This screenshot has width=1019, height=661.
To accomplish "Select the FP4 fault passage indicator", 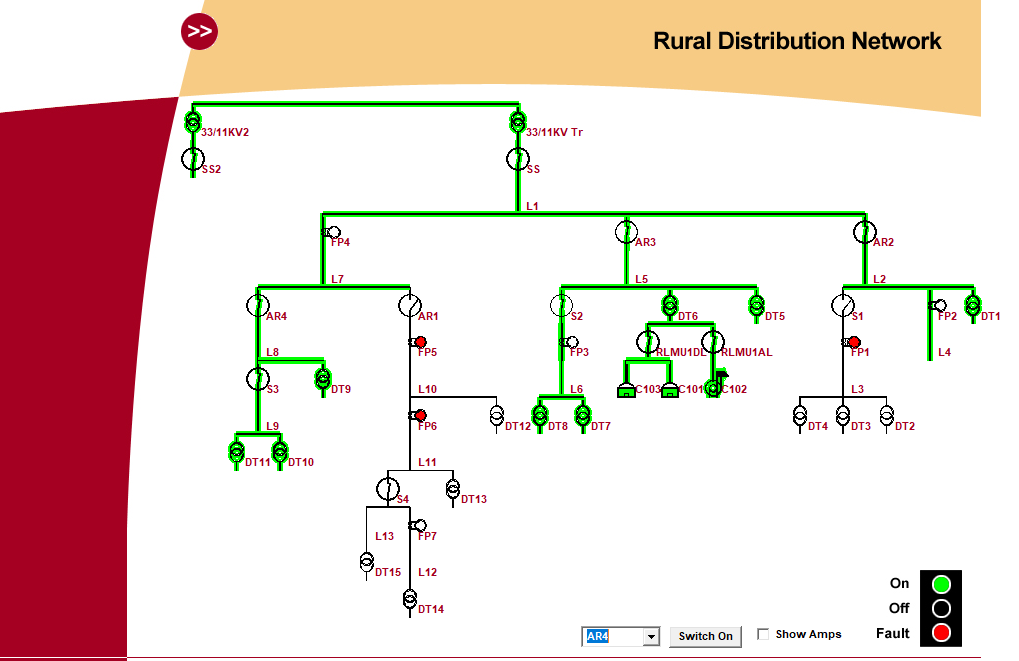I will click(x=331, y=232).
